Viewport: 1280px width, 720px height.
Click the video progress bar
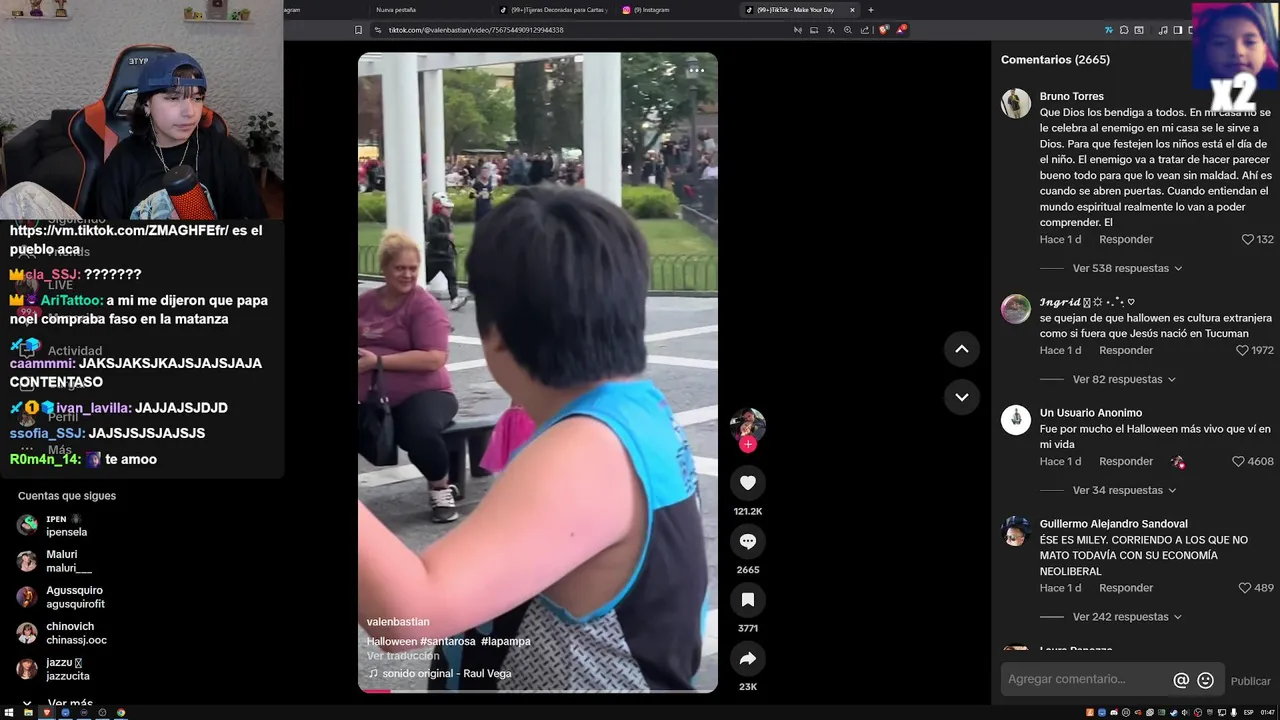tap(538, 691)
